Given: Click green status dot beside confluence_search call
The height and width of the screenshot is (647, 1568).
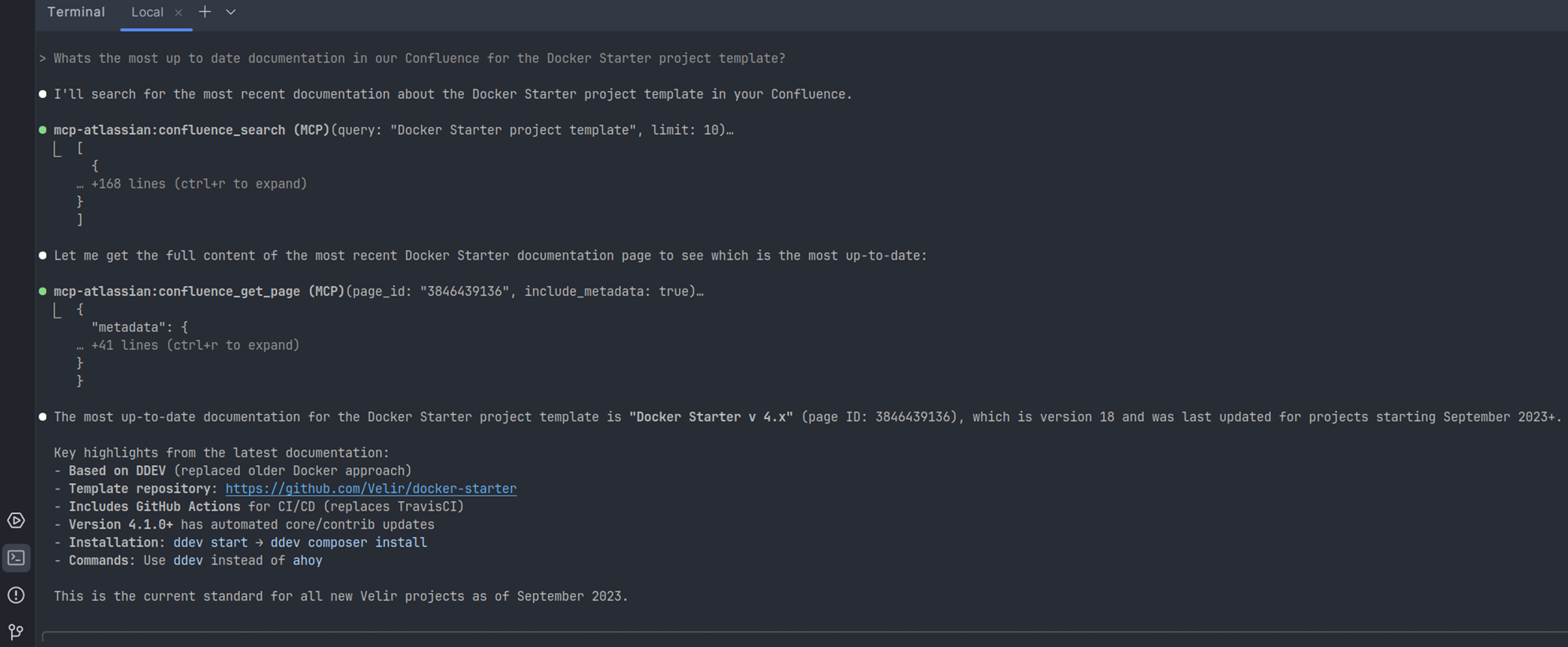Looking at the screenshot, I should (42, 130).
